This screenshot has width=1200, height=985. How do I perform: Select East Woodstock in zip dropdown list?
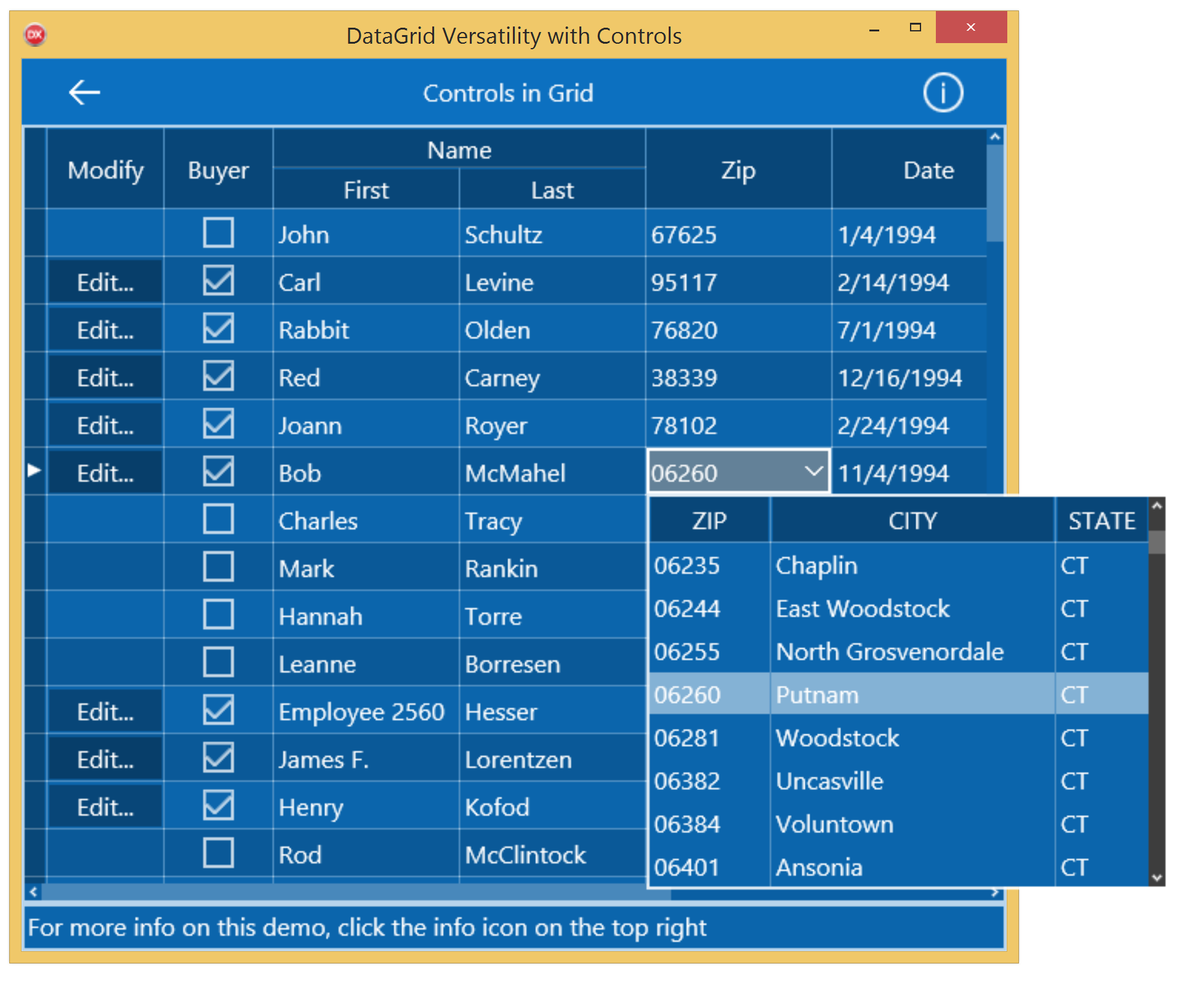coord(898,608)
